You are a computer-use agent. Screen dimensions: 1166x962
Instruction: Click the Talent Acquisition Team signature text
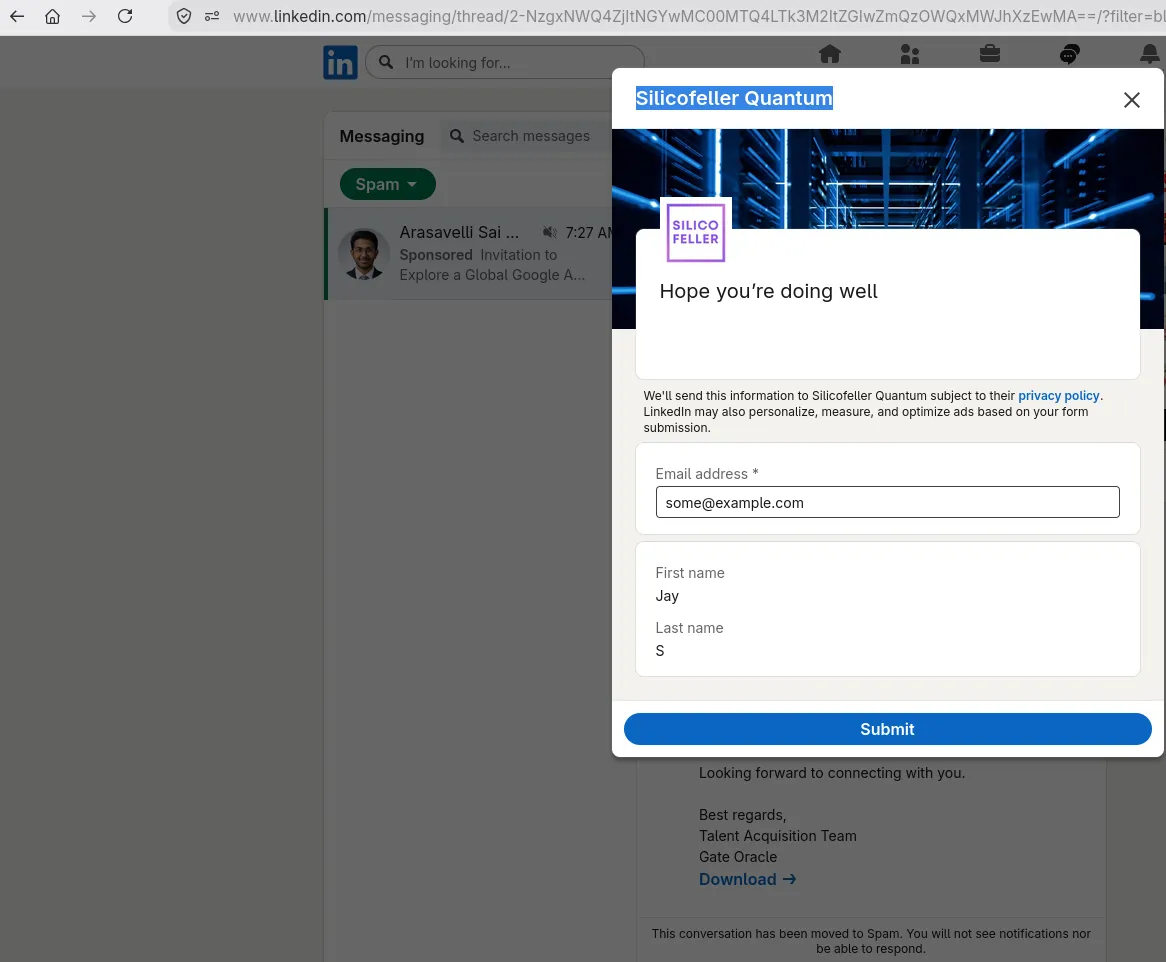[x=777, y=836]
